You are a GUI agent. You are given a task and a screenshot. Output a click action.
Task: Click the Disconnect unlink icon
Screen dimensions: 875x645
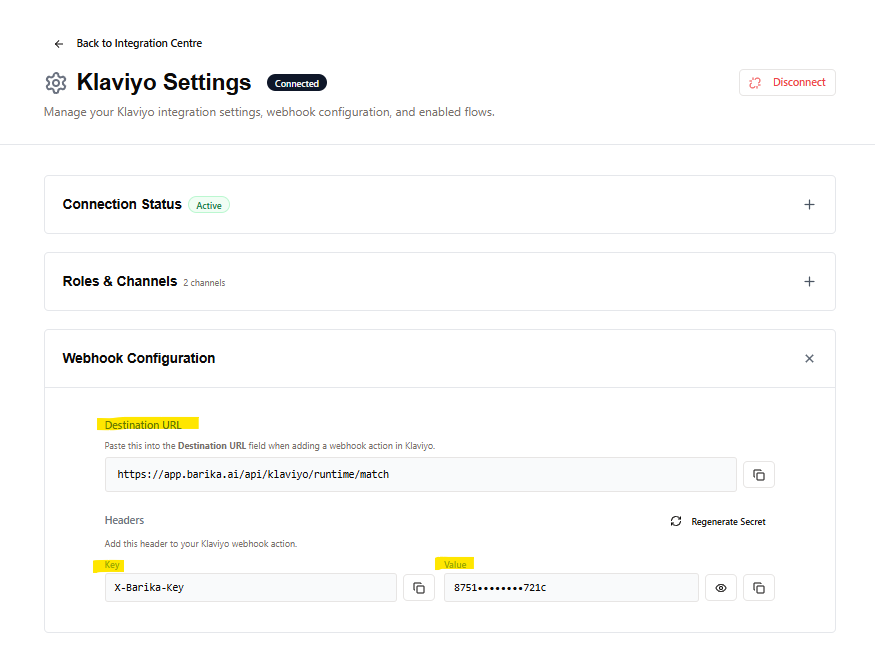coord(756,83)
